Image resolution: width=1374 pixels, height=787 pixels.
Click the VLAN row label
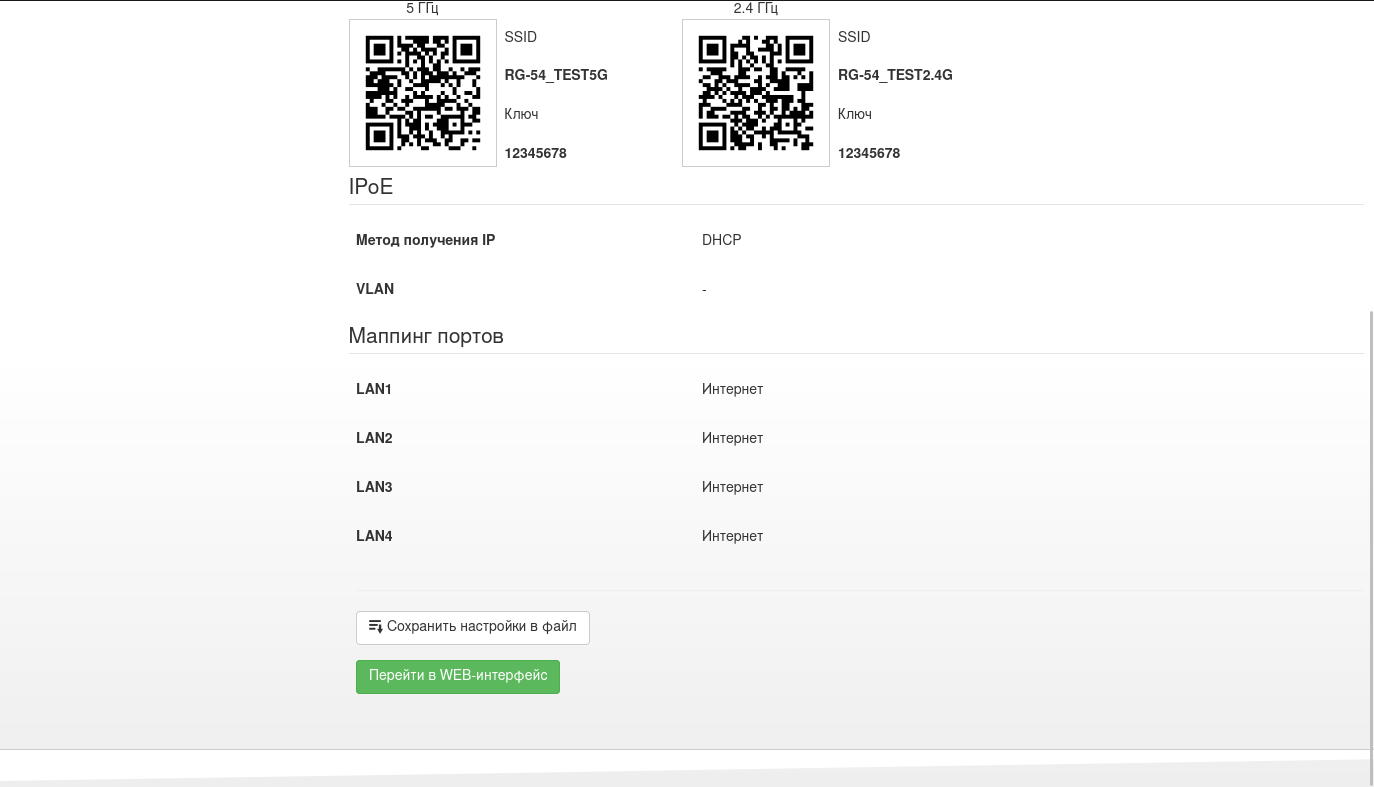(375, 289)
